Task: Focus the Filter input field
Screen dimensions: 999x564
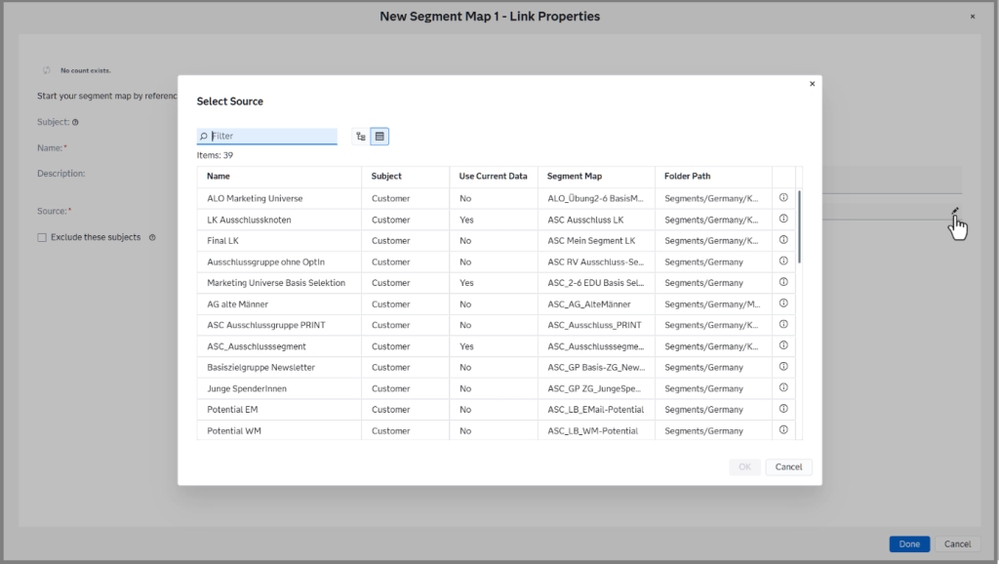Action: [267, 136]
